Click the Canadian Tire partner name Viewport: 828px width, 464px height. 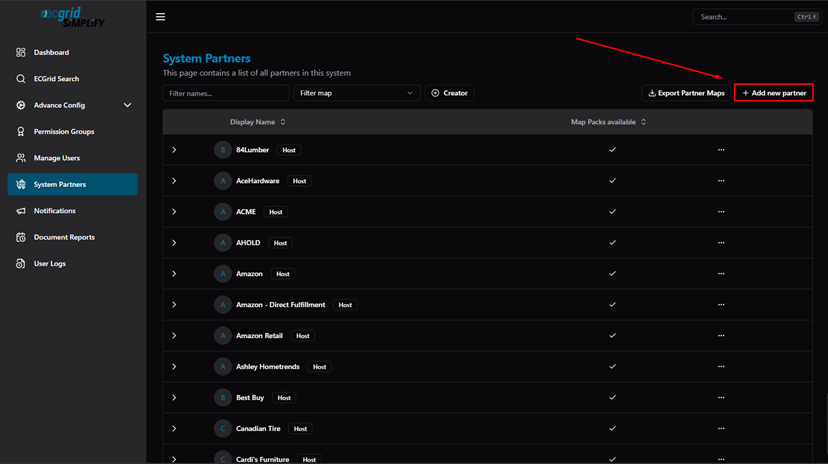pyautogui.click(x=258, y=429)
